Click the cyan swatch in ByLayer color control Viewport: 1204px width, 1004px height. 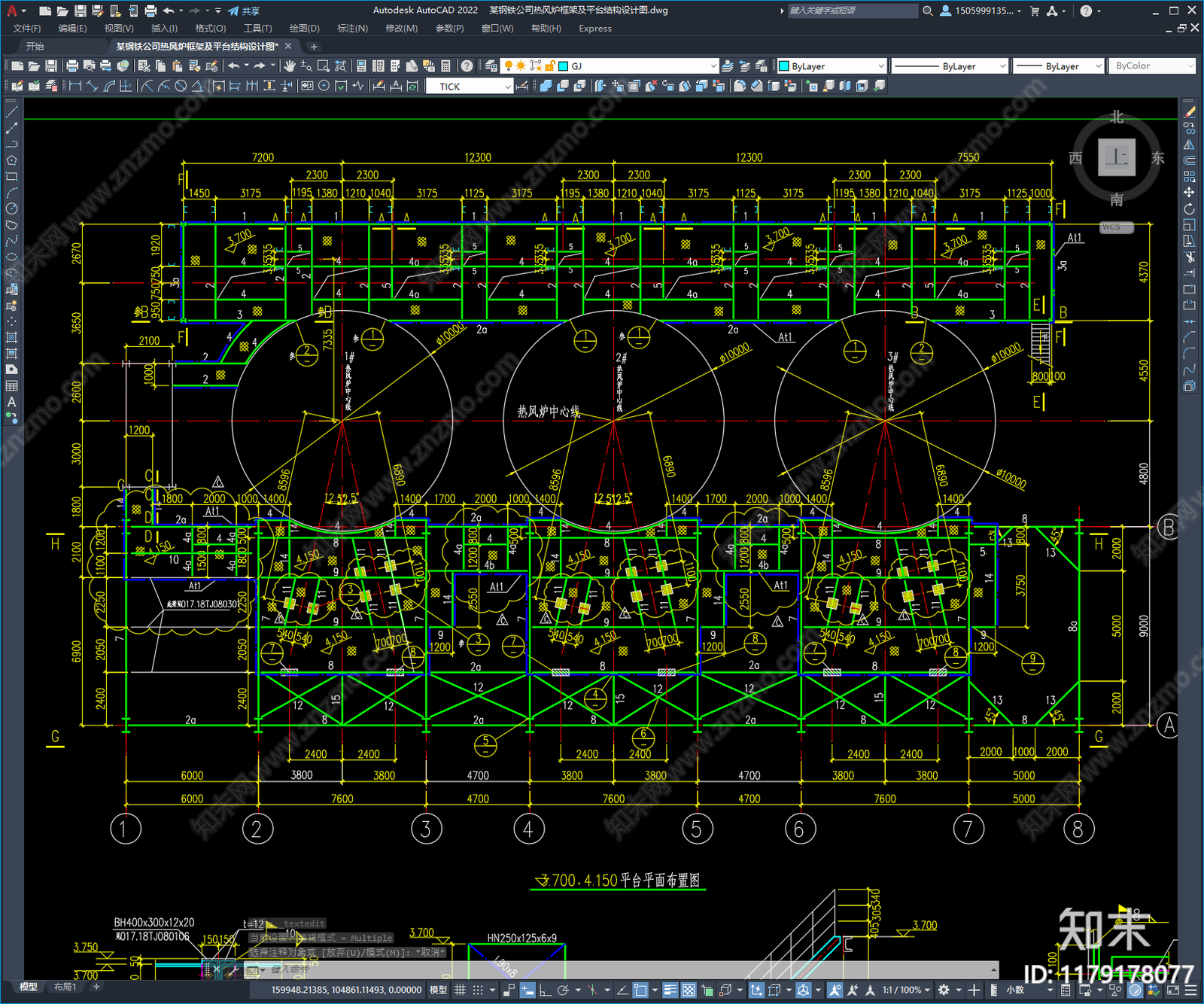coord(783,66)
